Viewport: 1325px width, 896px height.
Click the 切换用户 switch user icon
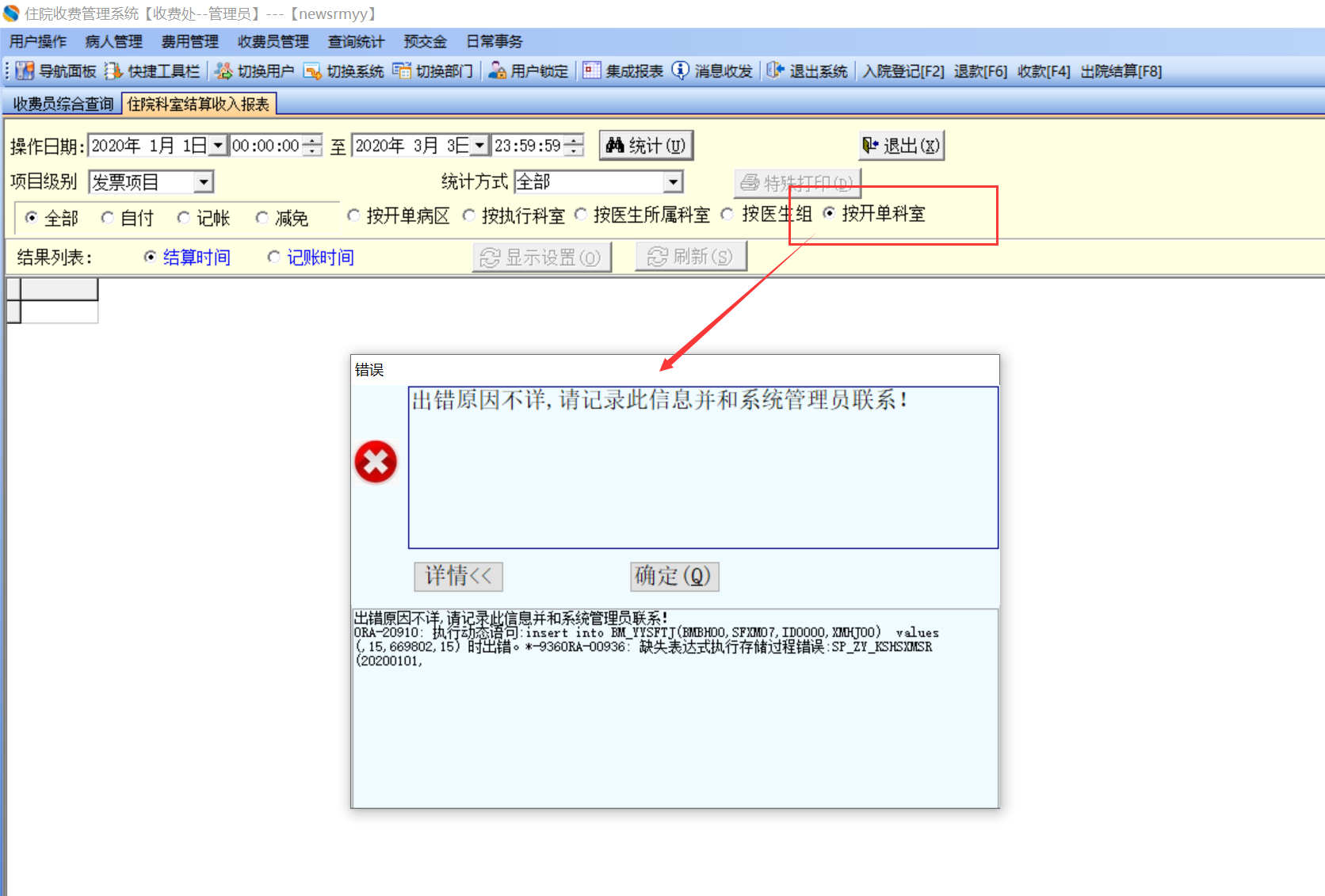click(x=223, y=71)
